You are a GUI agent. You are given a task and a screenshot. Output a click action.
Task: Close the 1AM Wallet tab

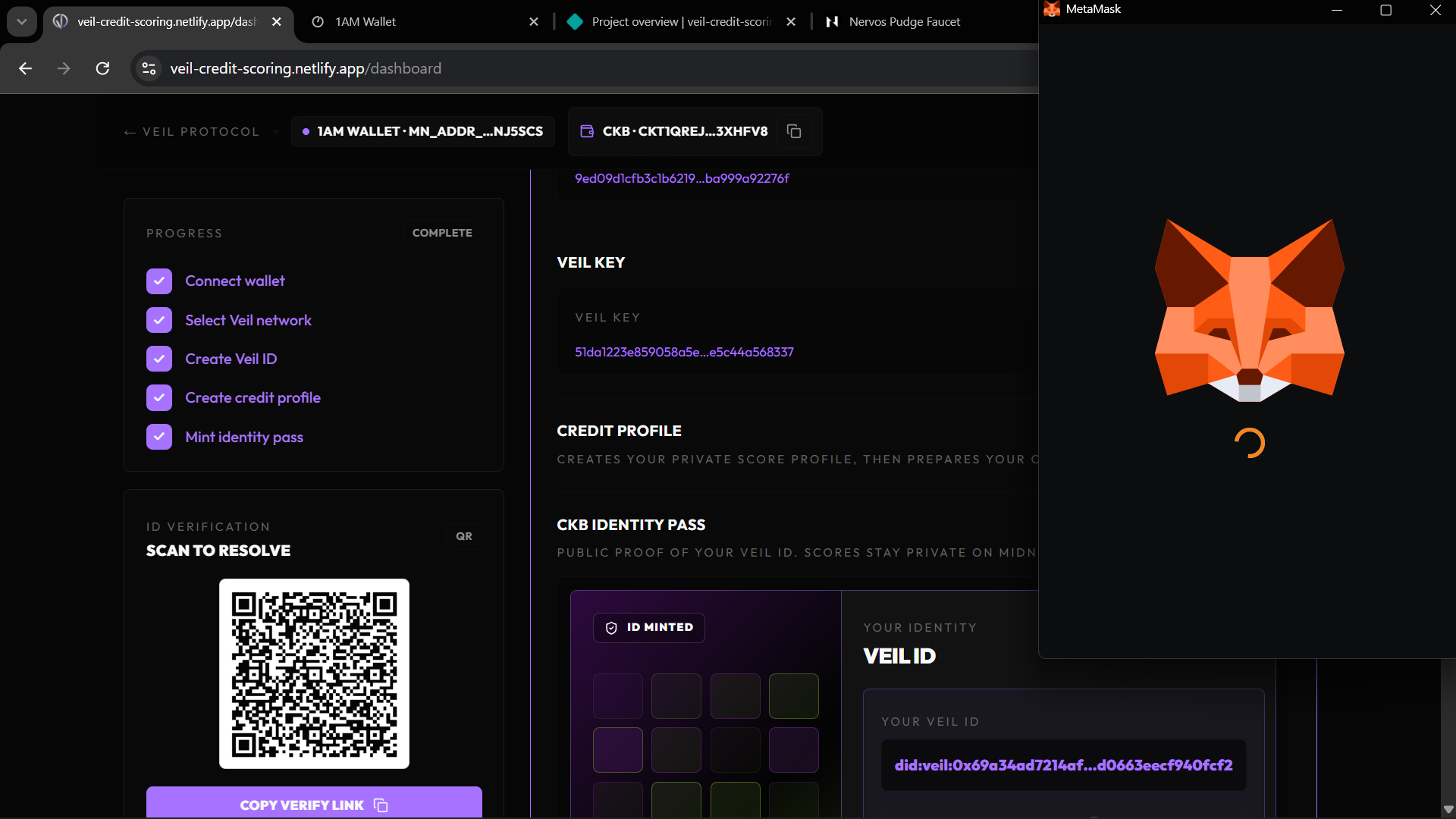[534, 21]
